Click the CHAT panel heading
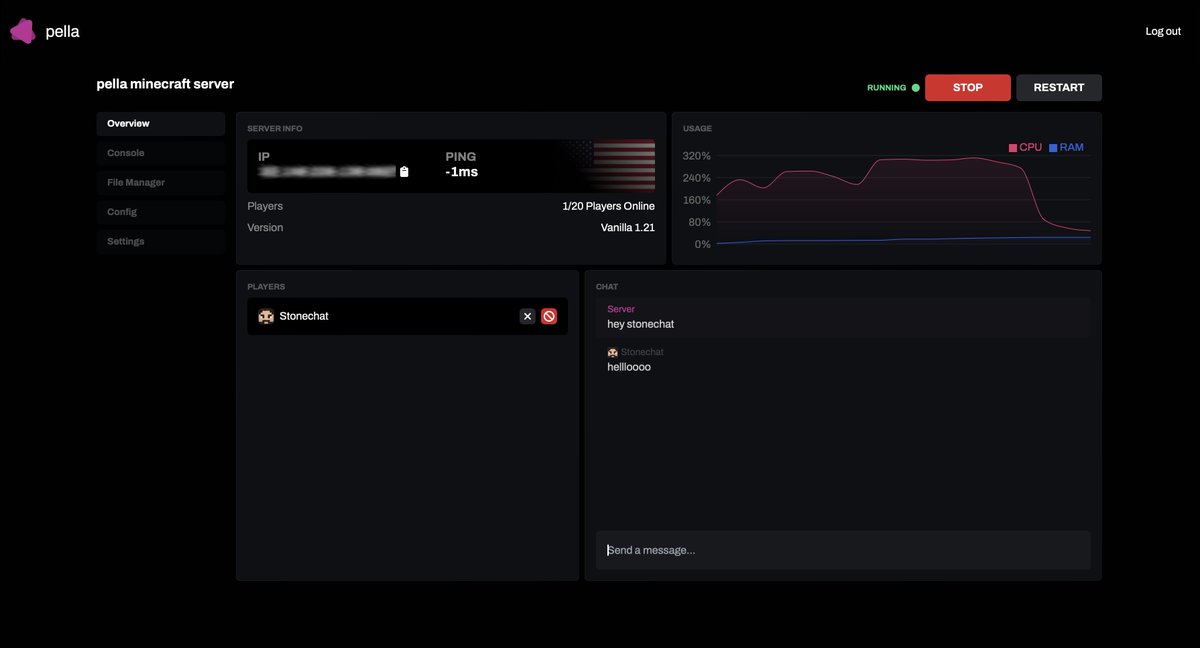 click(x=607, y=287)
